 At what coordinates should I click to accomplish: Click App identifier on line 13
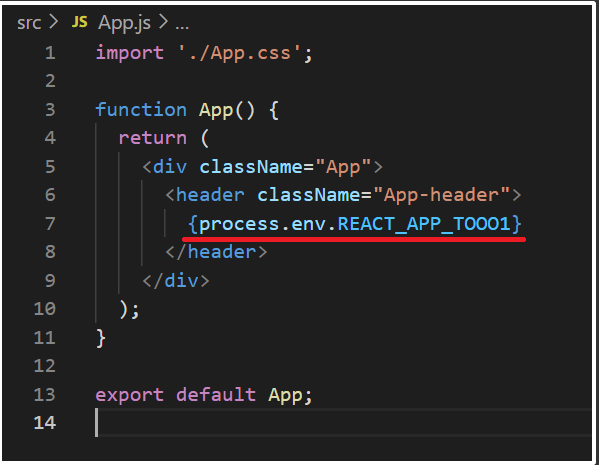click(x=285, y=396)
